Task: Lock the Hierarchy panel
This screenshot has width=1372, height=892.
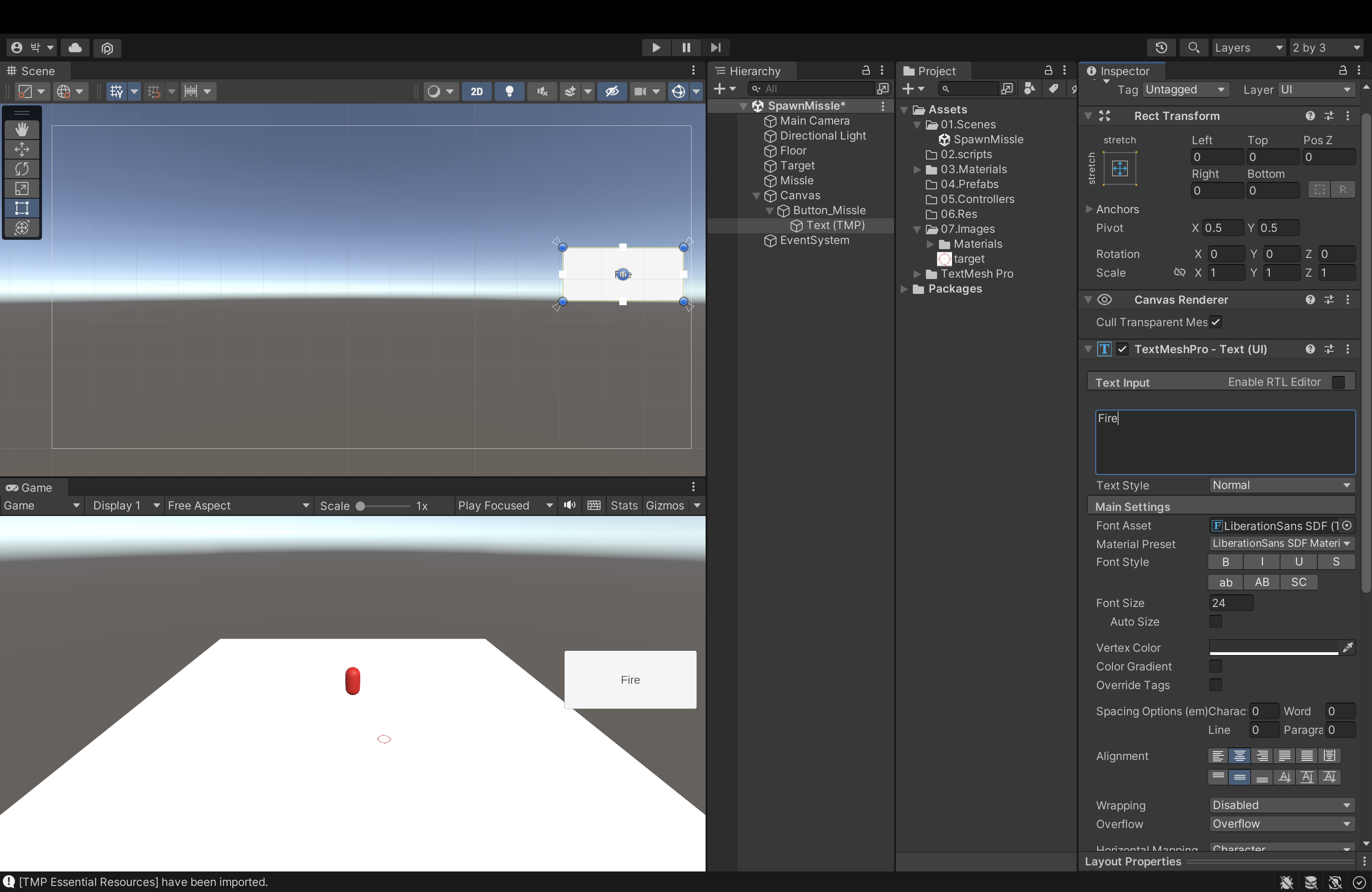Action: click(865, 70)
